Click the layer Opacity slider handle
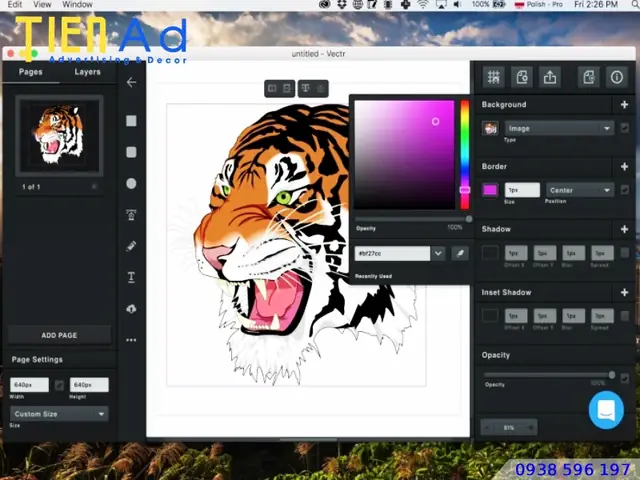 pos(611,375)
